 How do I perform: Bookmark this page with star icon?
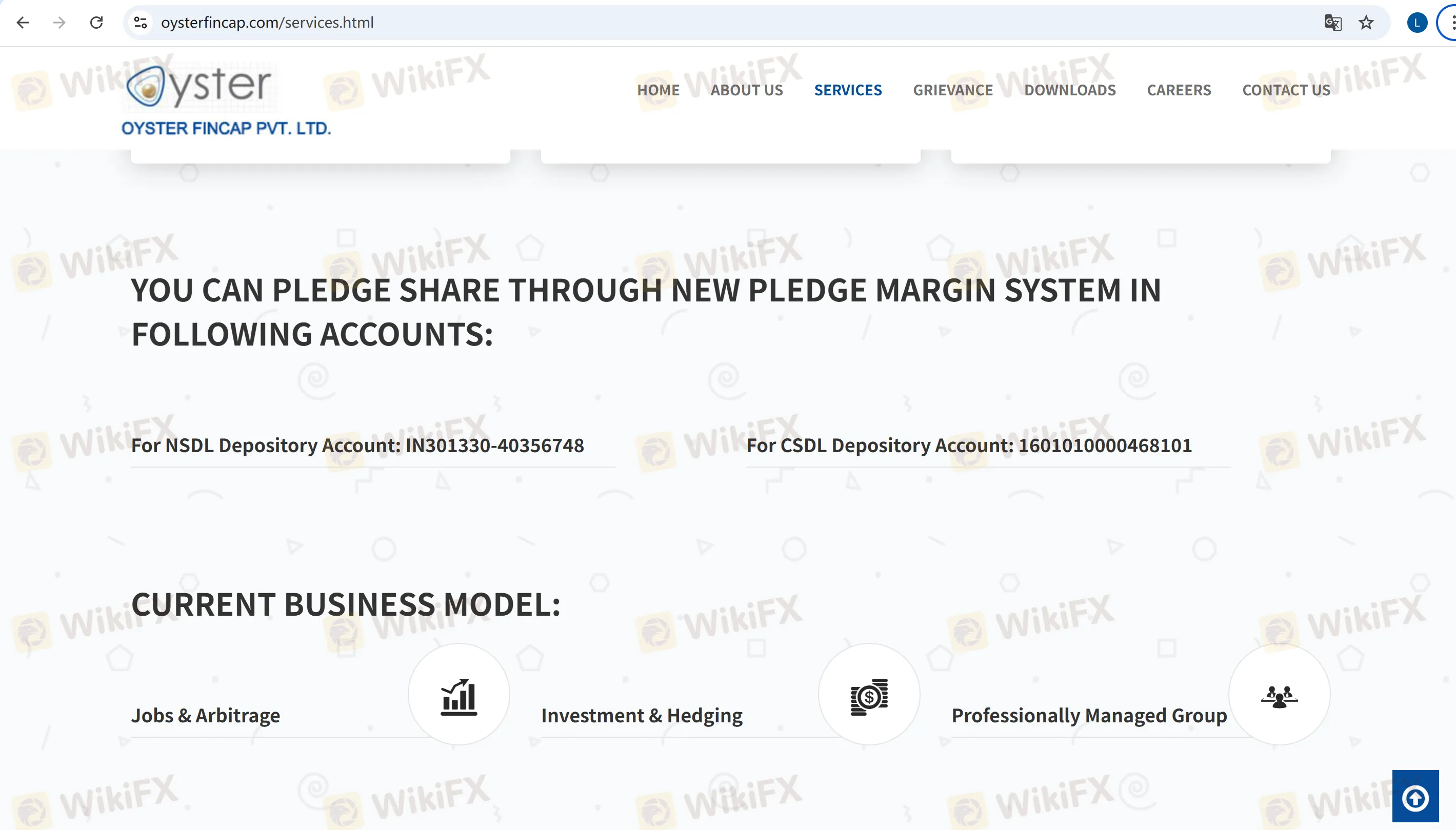click(x=1366, y=23)
